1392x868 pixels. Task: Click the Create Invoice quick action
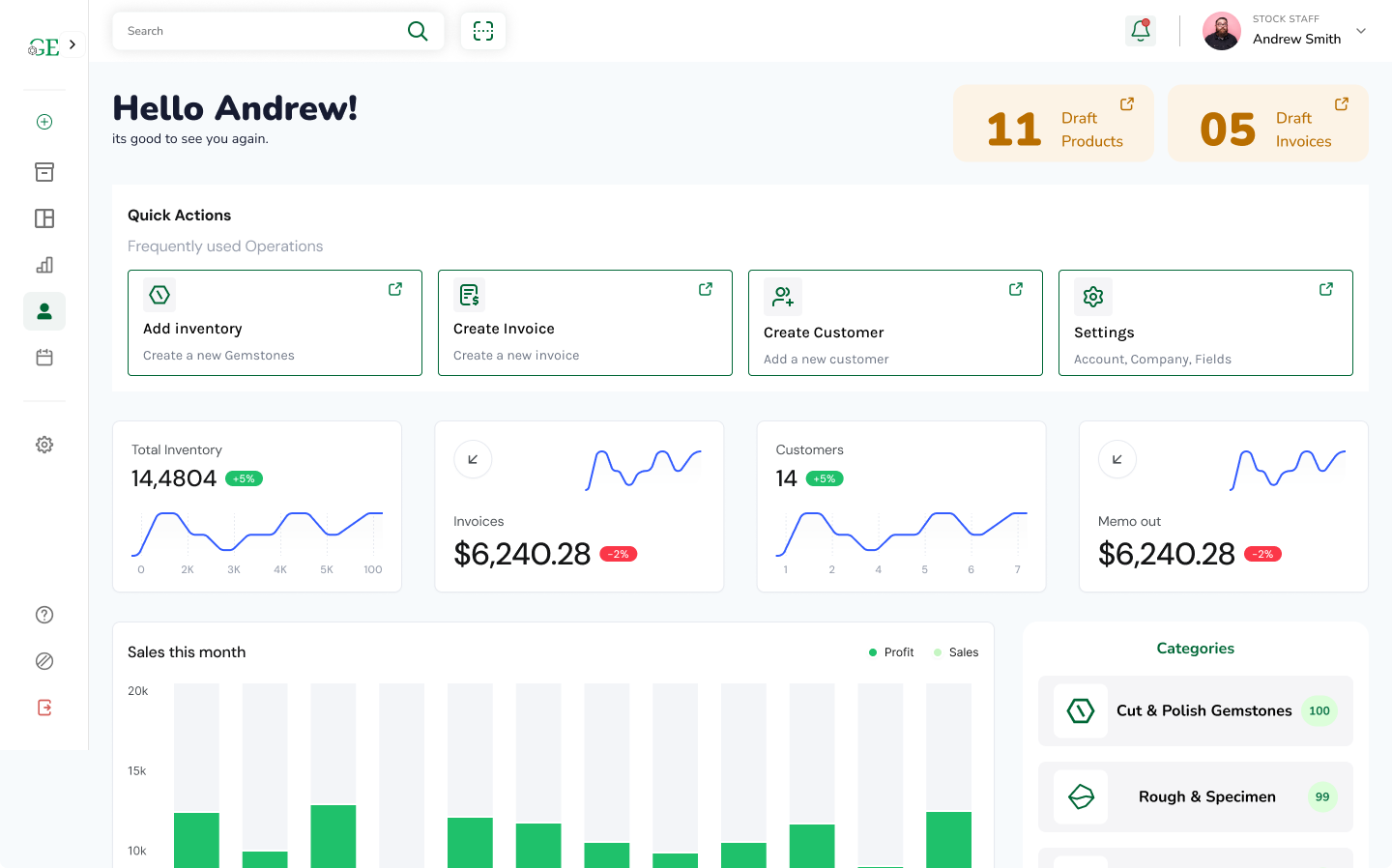coord(585,323)
